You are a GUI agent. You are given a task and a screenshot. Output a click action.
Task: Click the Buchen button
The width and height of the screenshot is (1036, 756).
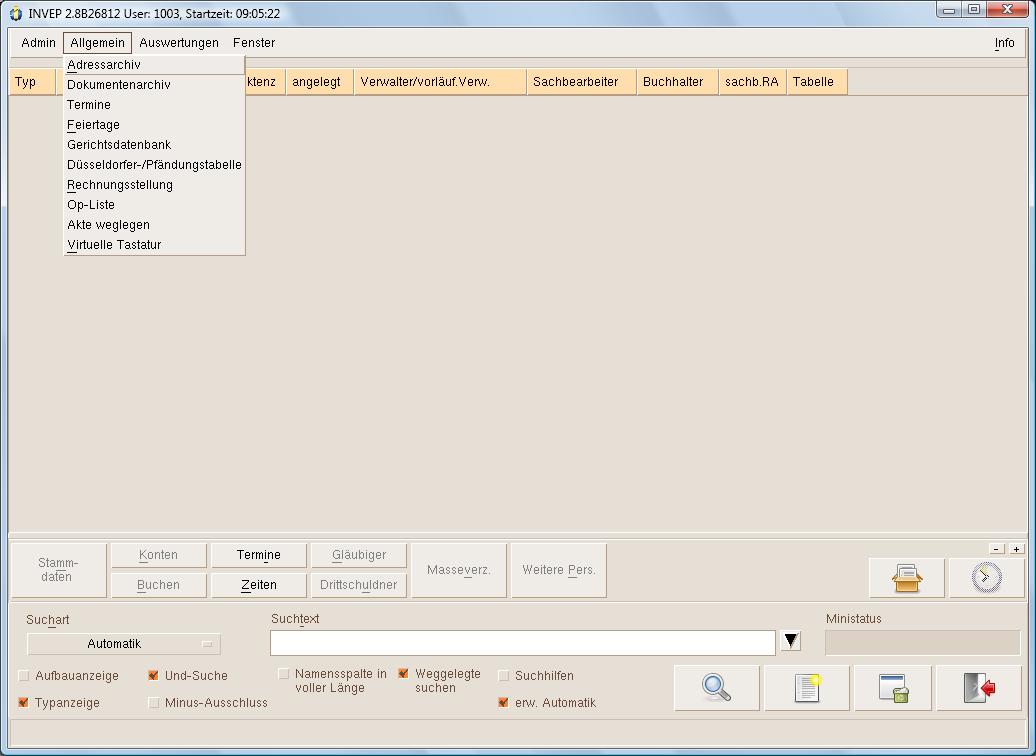click(x=159, y=585)
